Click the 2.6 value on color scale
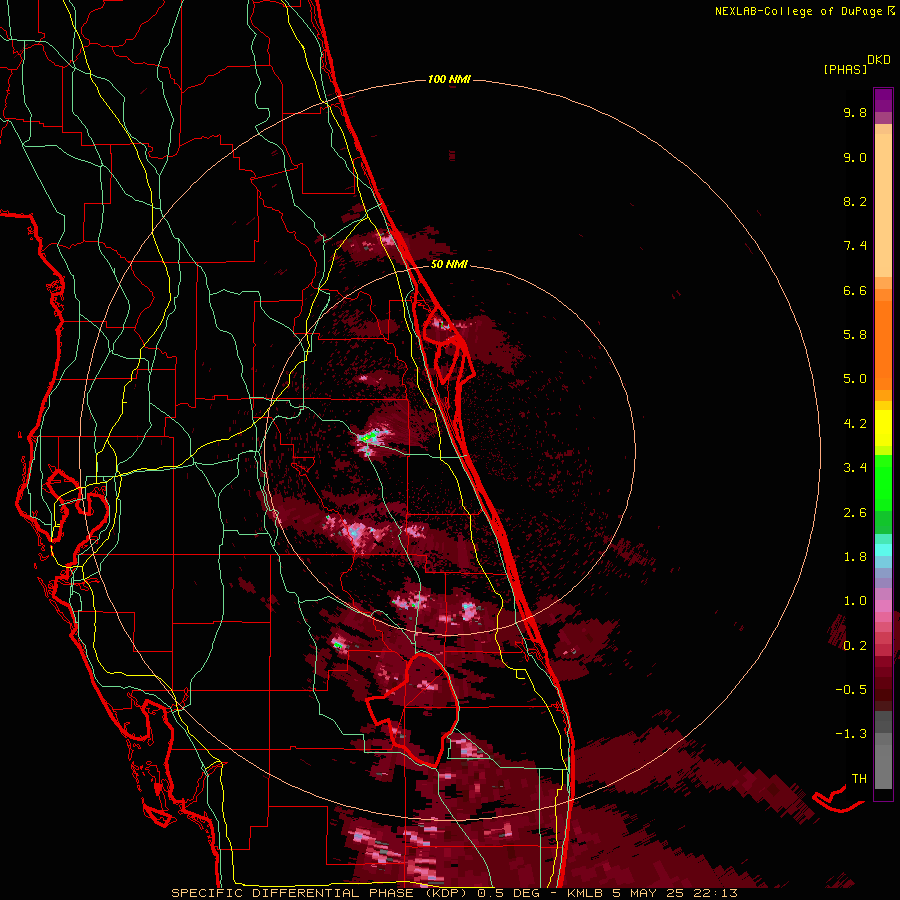The height and width of the screenshot is (900, 900). coord(855,513)
